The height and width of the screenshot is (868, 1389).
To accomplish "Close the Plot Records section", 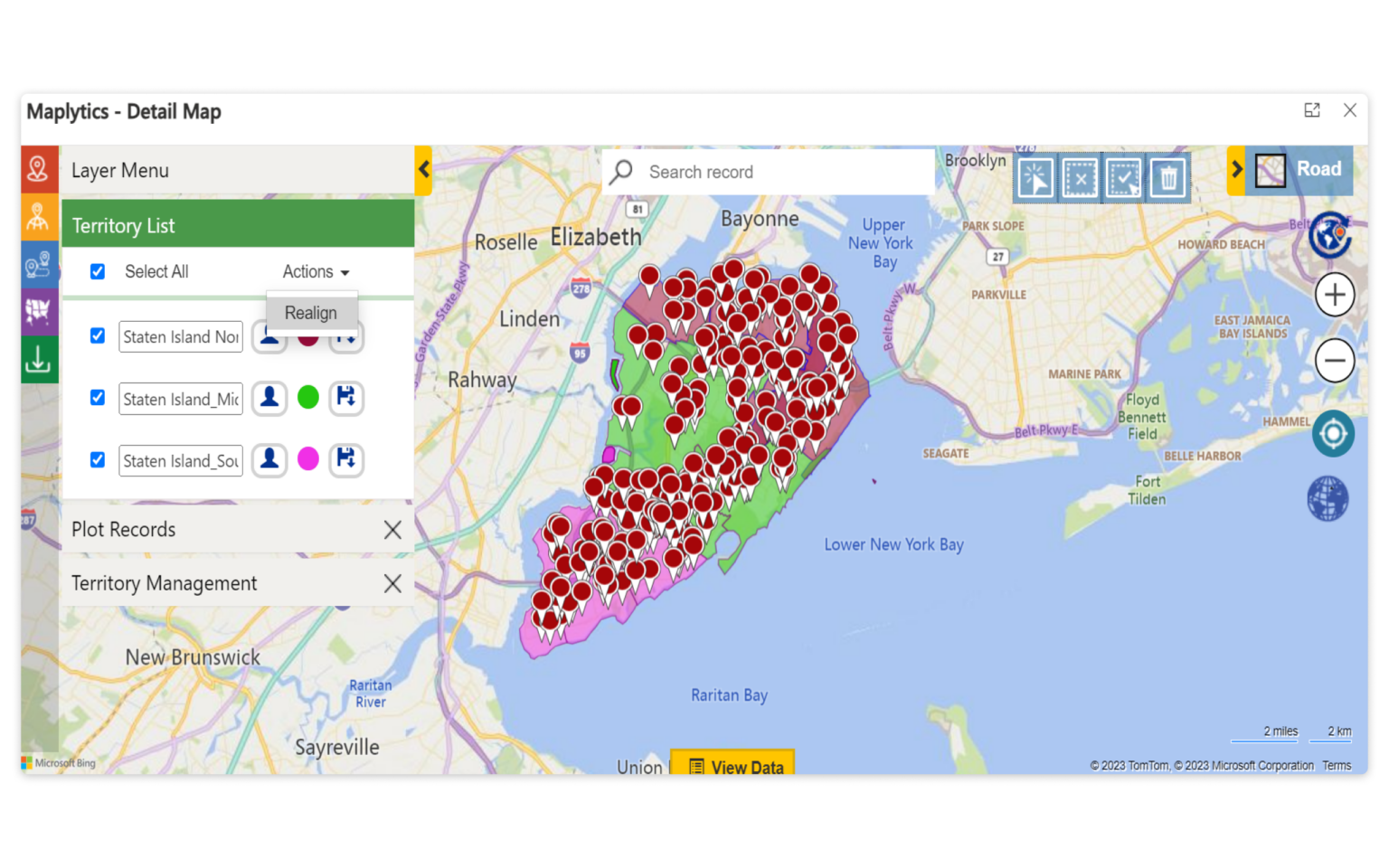I will pos(392,530).
